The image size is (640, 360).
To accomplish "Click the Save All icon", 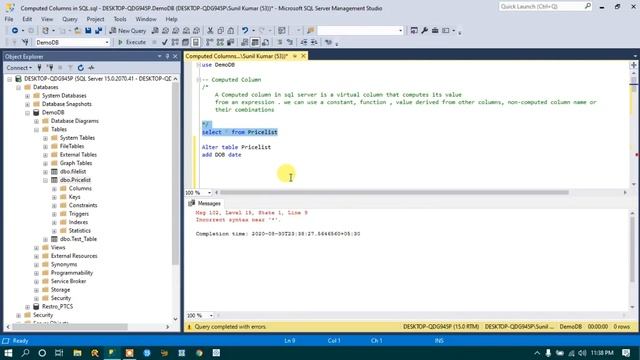I will point(98,31).
